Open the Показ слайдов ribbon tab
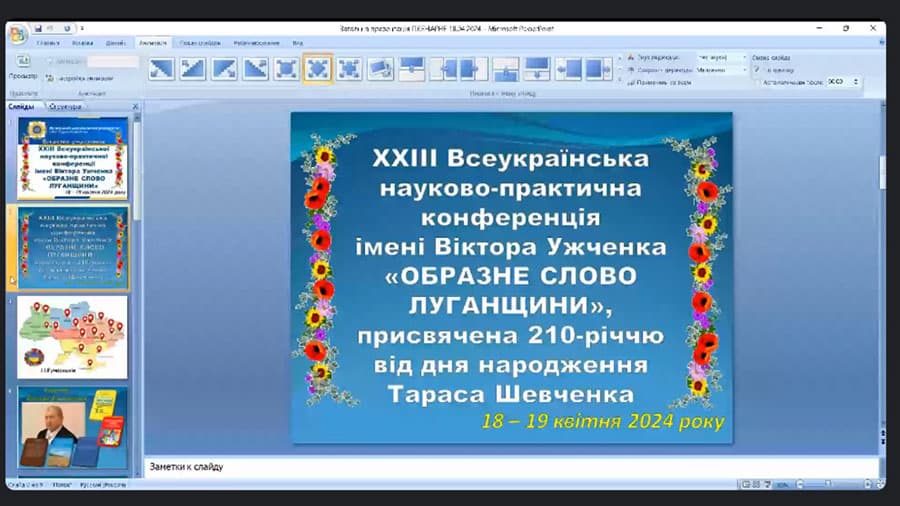The image size is (900, 506). click(x=200, y=43)
